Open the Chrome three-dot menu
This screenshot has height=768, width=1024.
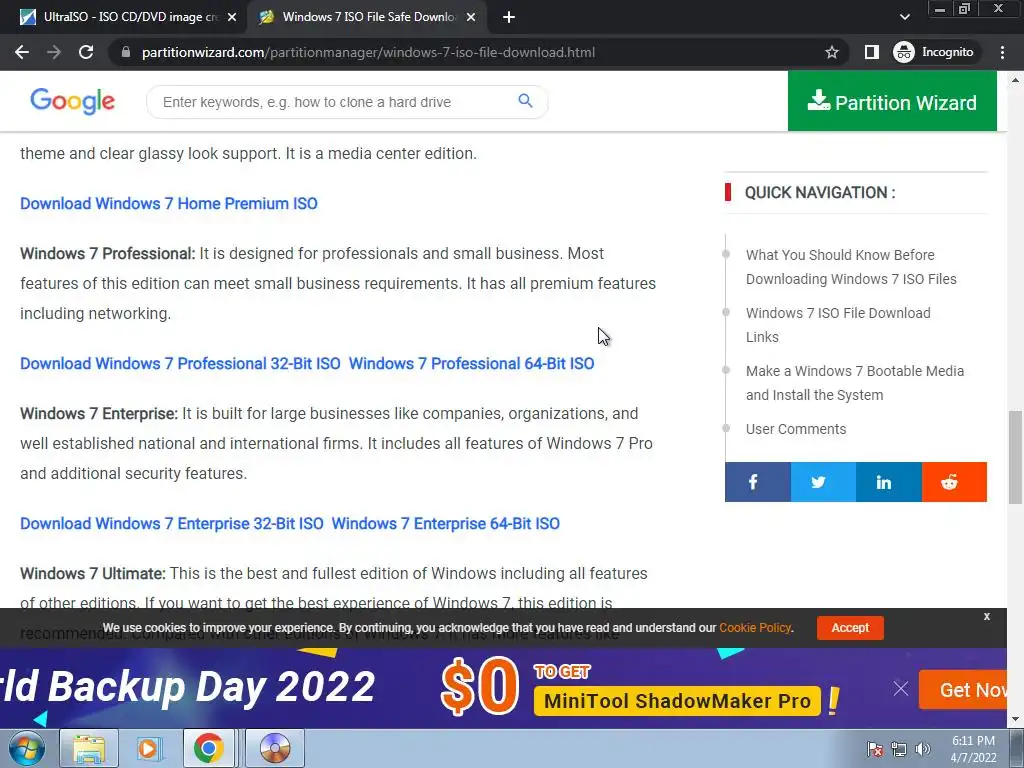coord(1002,52)
